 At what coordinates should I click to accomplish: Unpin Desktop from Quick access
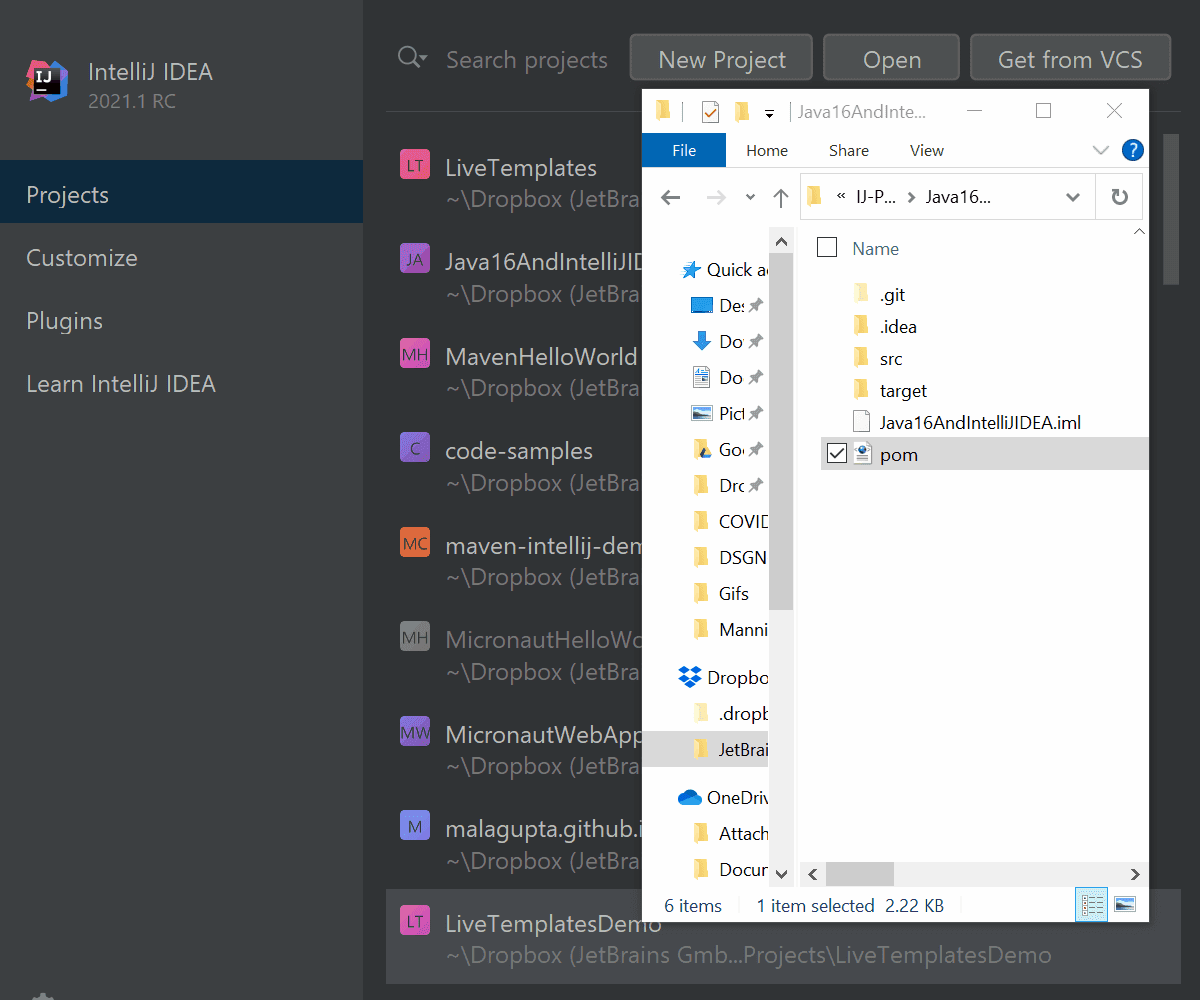coord(755,305)
